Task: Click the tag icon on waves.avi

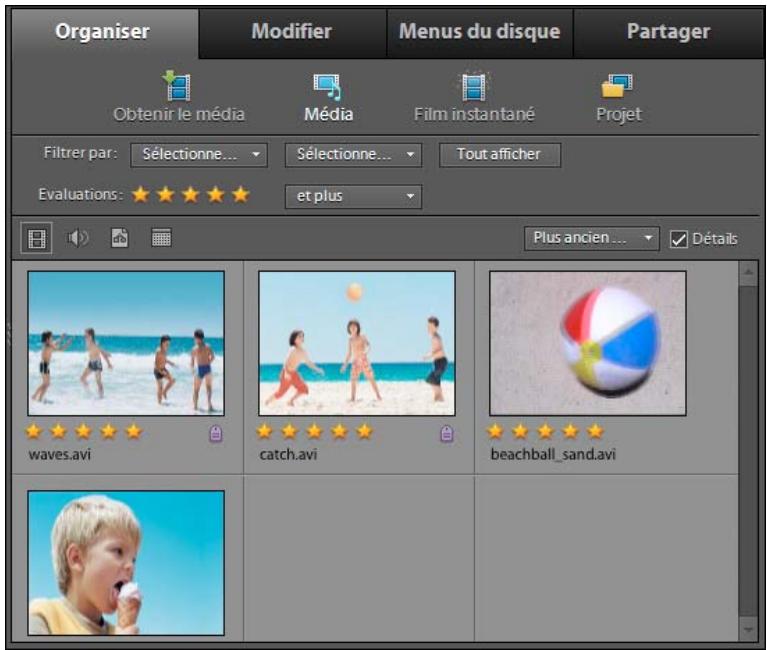Action: [x=216, y=433]
